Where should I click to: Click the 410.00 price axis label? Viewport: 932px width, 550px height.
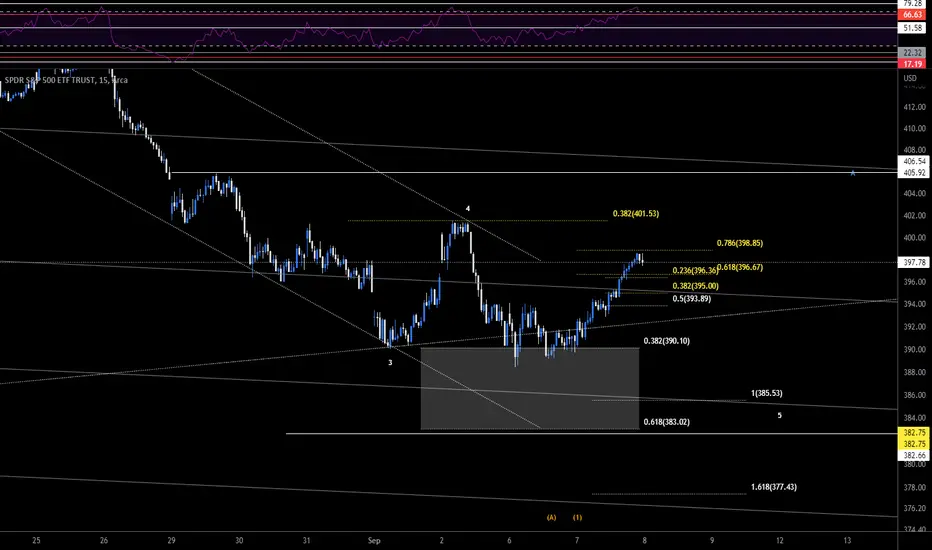click(914, 128)
